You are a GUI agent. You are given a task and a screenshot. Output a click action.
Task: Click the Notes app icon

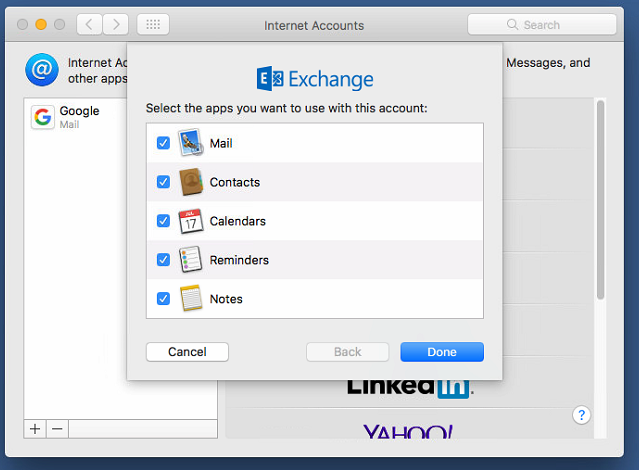[190, 298]
